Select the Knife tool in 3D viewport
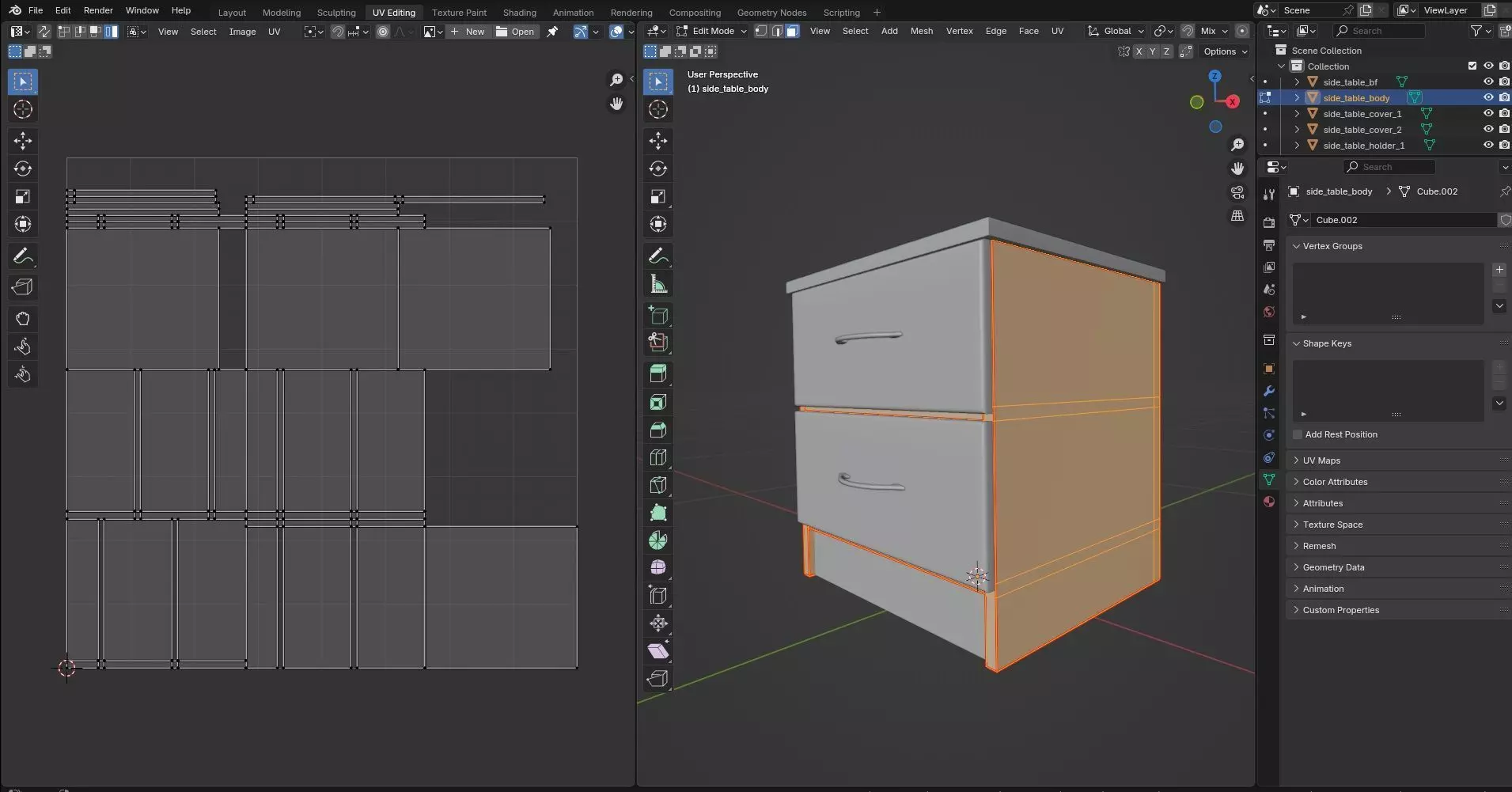Image resolution: width=1512 pixels, height=792 pixels. tap(657, 485)
